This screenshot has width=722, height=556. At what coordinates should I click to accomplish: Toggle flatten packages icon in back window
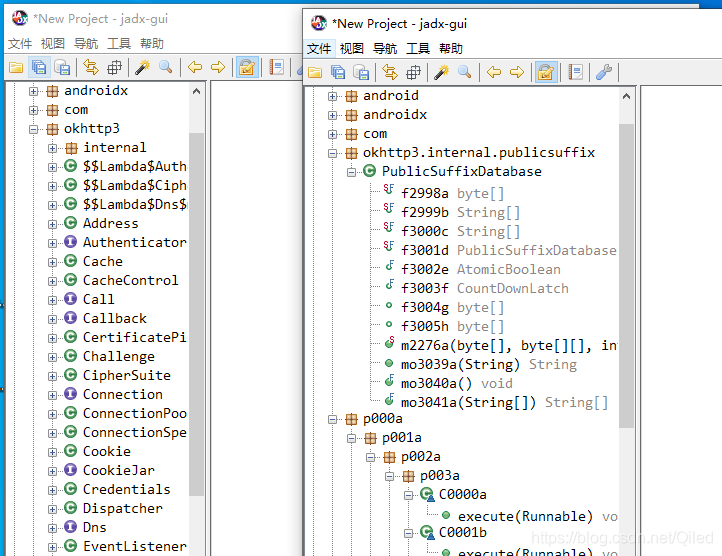[114, 68]
